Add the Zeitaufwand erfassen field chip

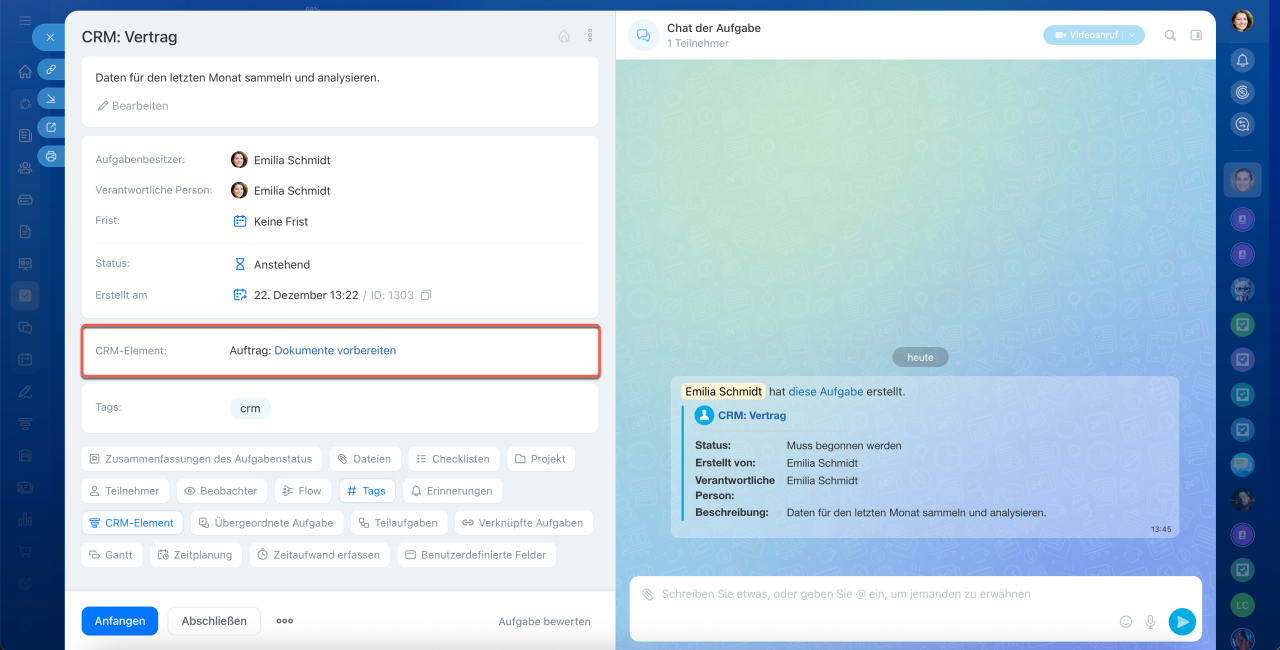click(x=320, y=555)
